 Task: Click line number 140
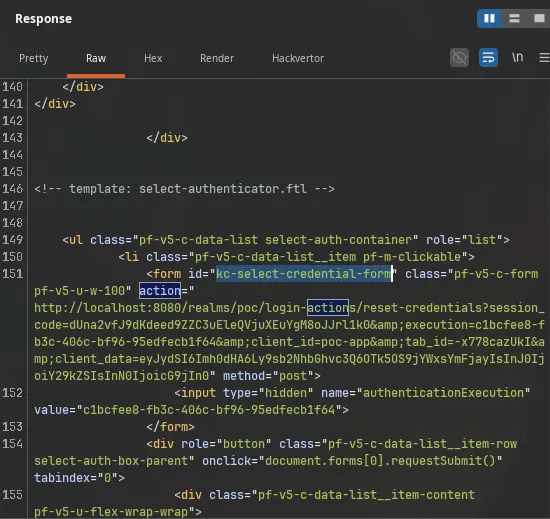(13, 87)
